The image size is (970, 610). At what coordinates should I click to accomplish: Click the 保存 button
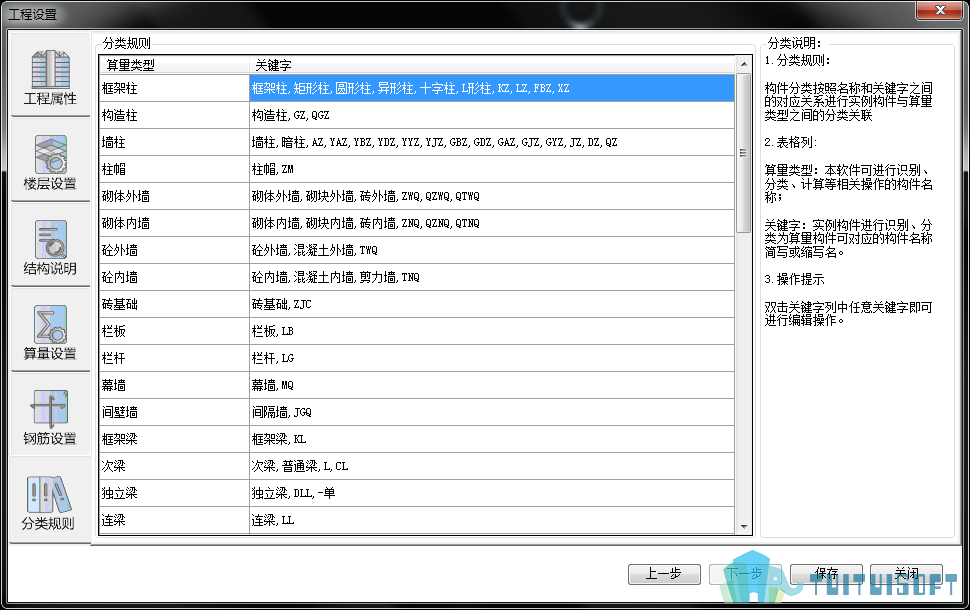[x=826, y=574]
